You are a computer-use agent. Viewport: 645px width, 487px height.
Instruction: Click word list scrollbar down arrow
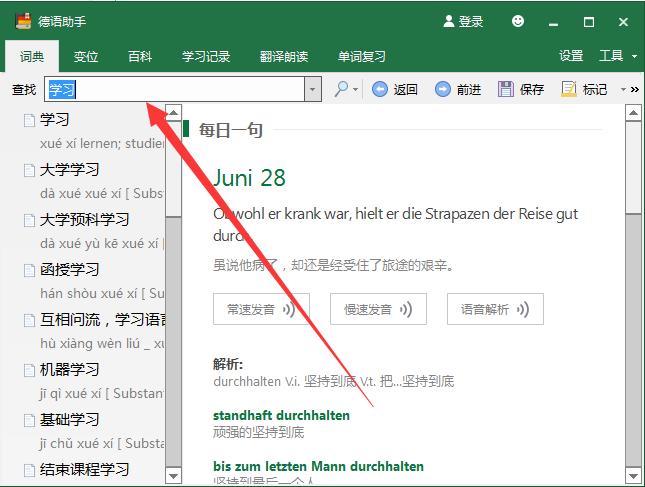click(174, 476)
